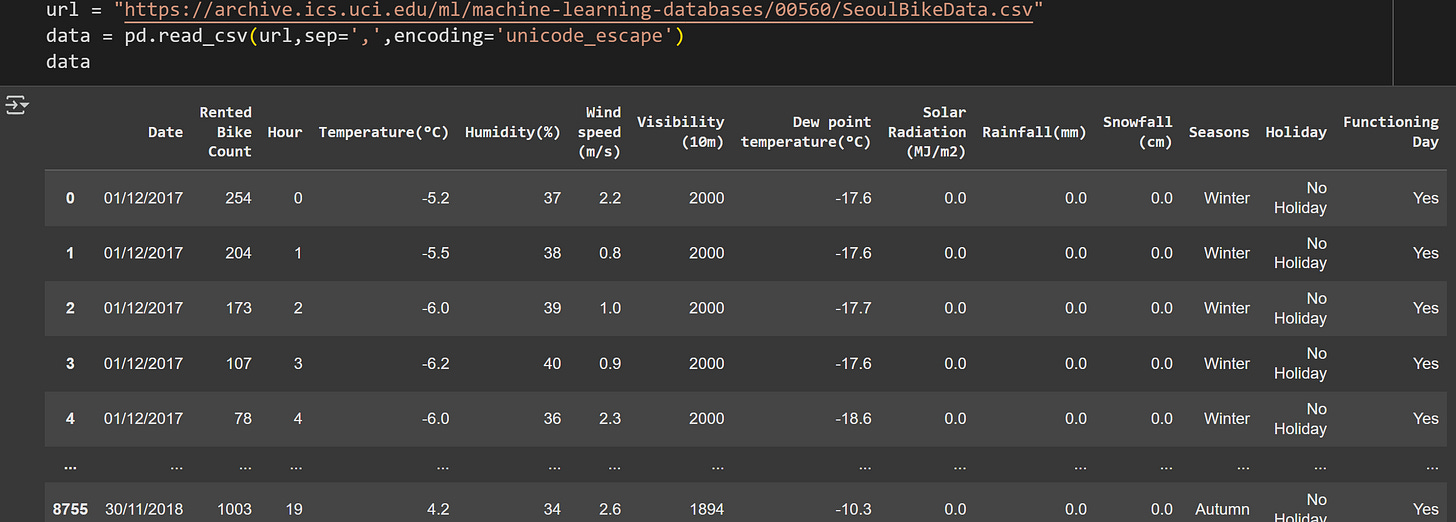This screenshot has width=1456, height=522.
Task: Select rented bike count value 254
Action: (238, 198)
